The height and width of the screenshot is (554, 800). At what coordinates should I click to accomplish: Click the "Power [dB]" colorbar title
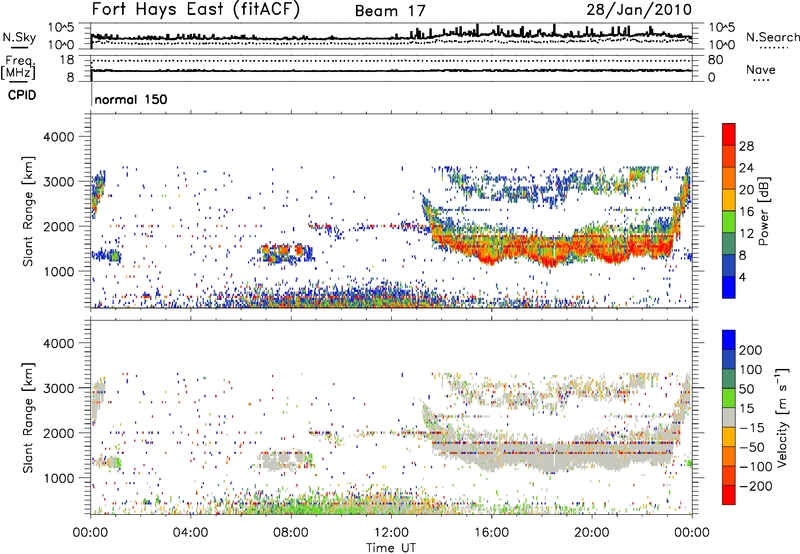tap(763, 211)
